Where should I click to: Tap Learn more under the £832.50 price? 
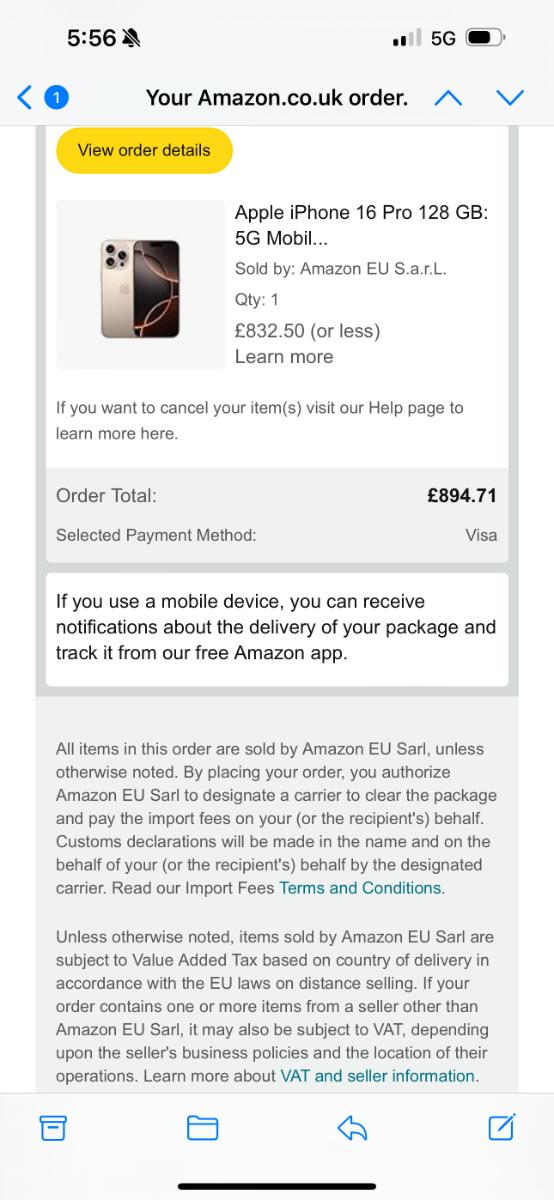pyautogui.click(x=284, y=357)
